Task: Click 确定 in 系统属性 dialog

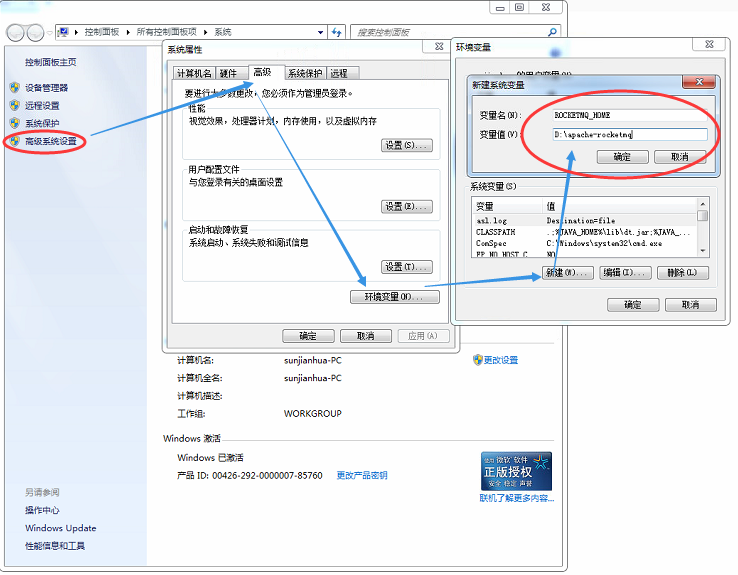Action: [308, 336]
